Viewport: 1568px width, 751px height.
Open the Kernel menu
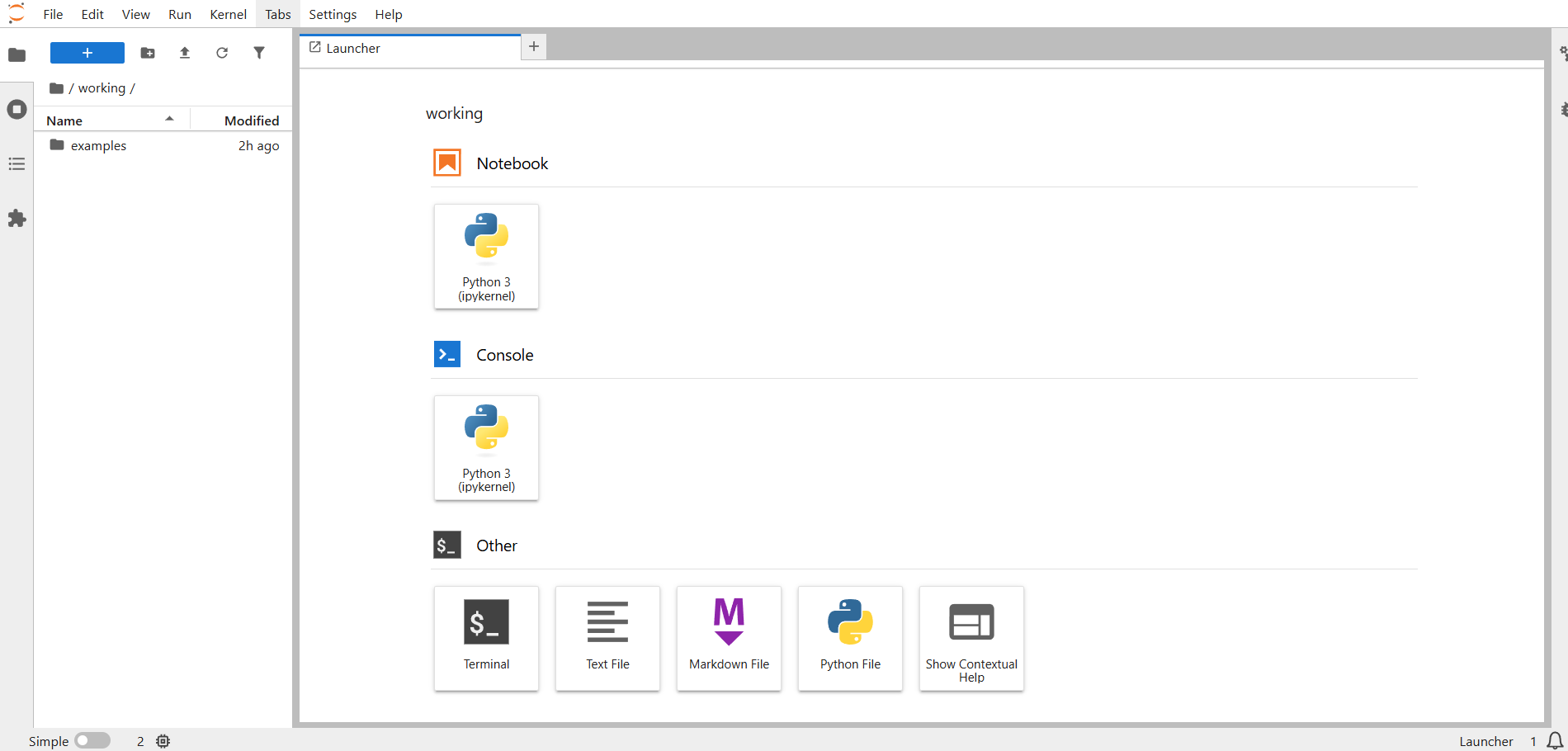228,14
